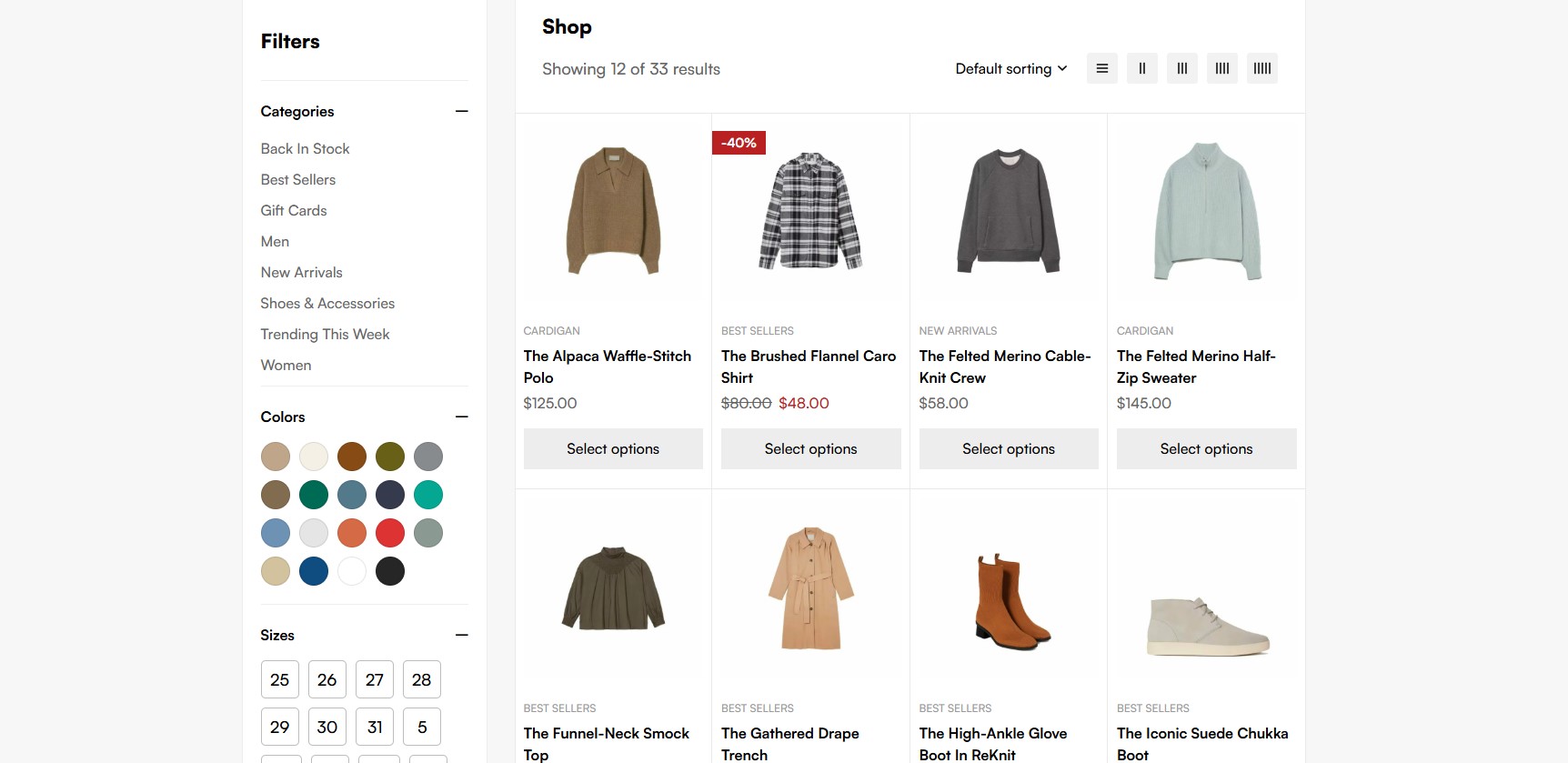
Task: Select the olive green color swatch
Action: click(x=390, y=457)
